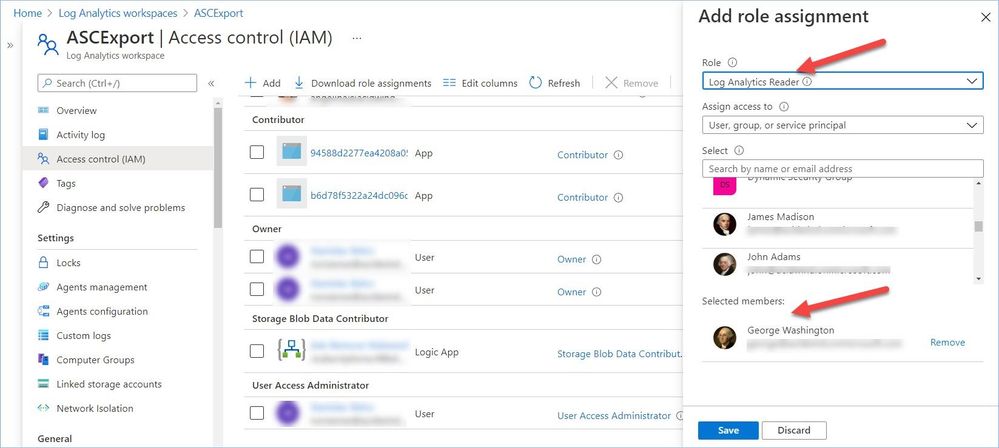Click the Save button

coord(728,430)
